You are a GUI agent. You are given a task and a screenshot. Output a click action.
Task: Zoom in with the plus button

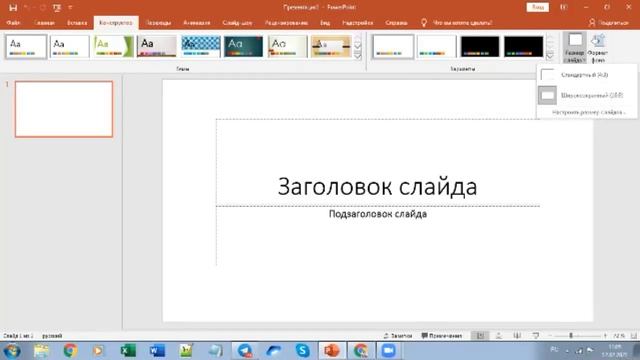(x=605, y=336)
